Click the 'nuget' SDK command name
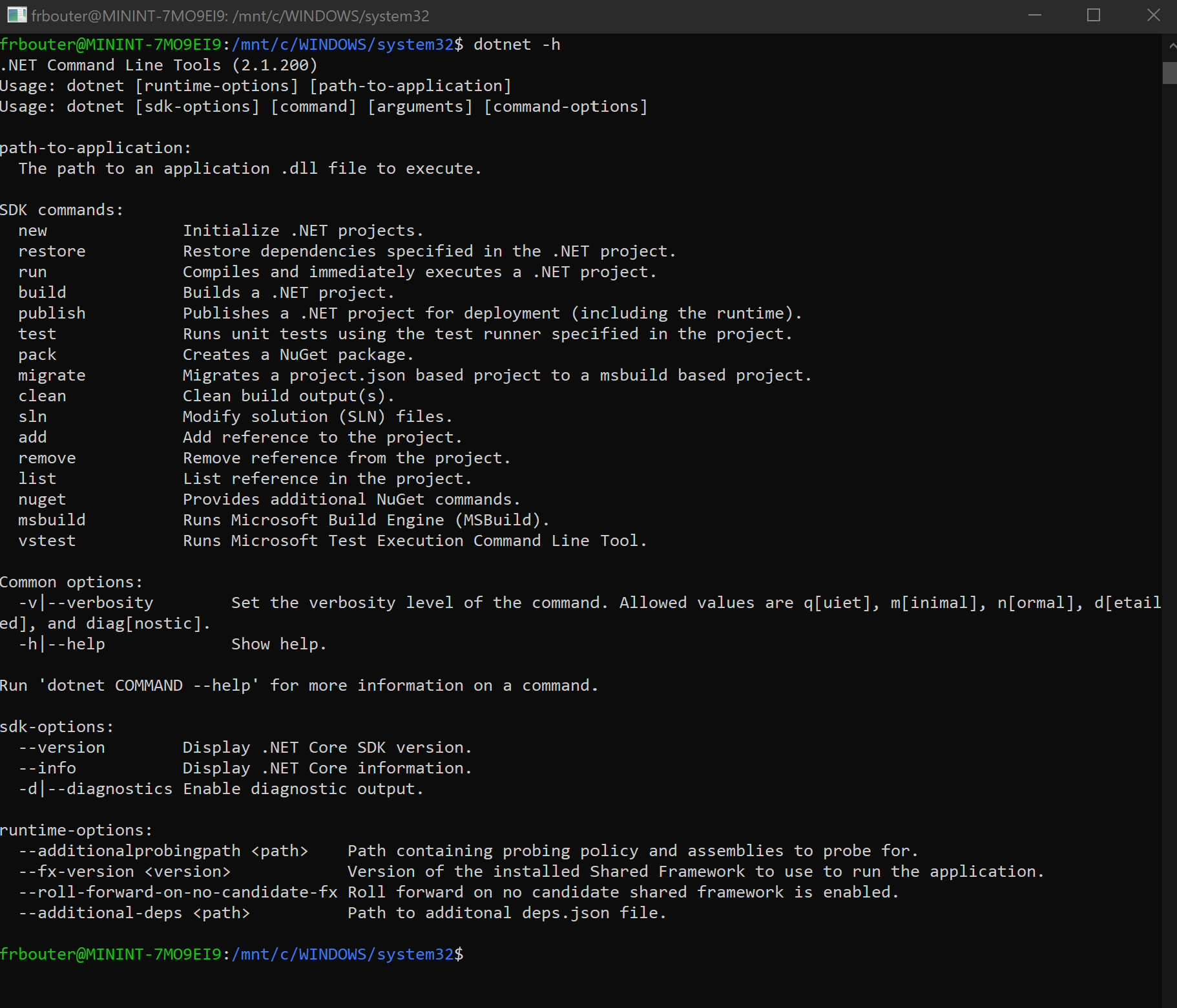1177x1008 pixels. pos(42,499)
